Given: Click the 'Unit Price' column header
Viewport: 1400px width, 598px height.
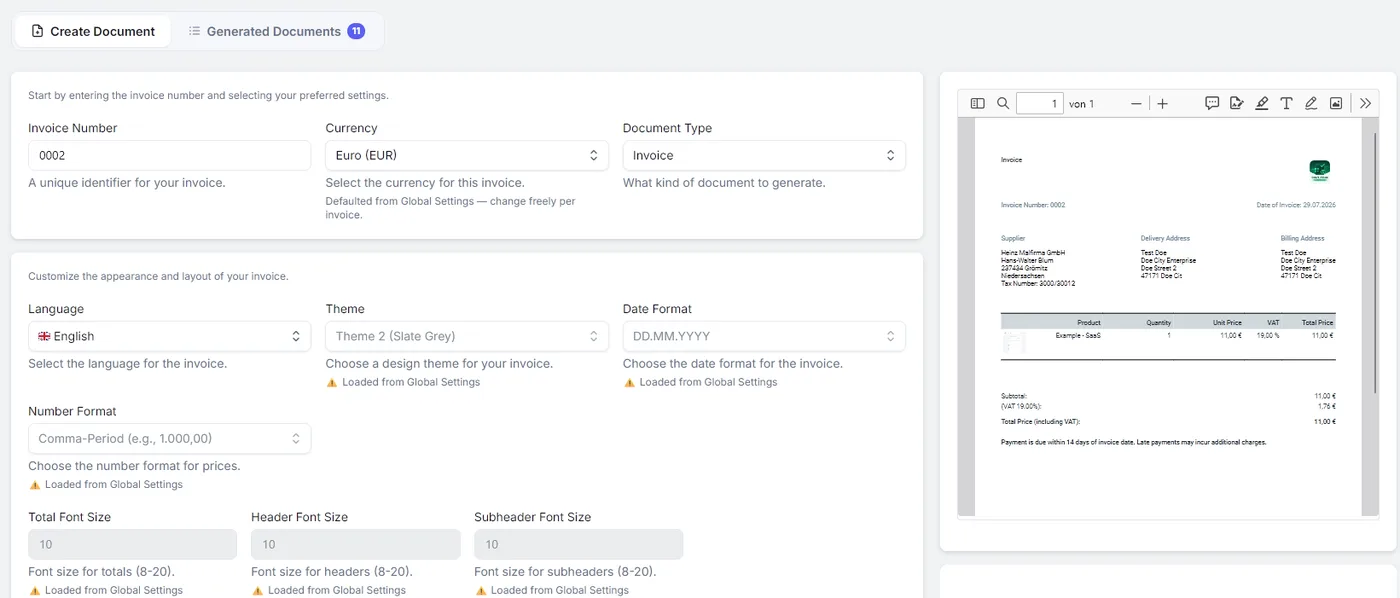Looking at the screenshot, I should coord(1227,323).
